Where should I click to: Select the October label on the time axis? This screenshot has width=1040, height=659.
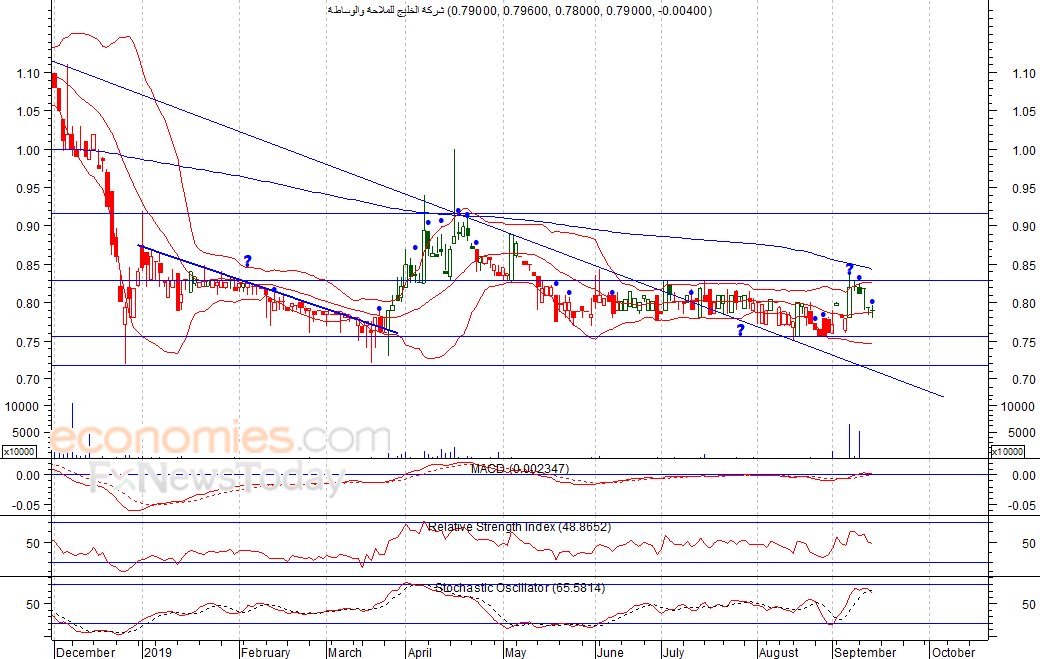(x=954, y=652)
